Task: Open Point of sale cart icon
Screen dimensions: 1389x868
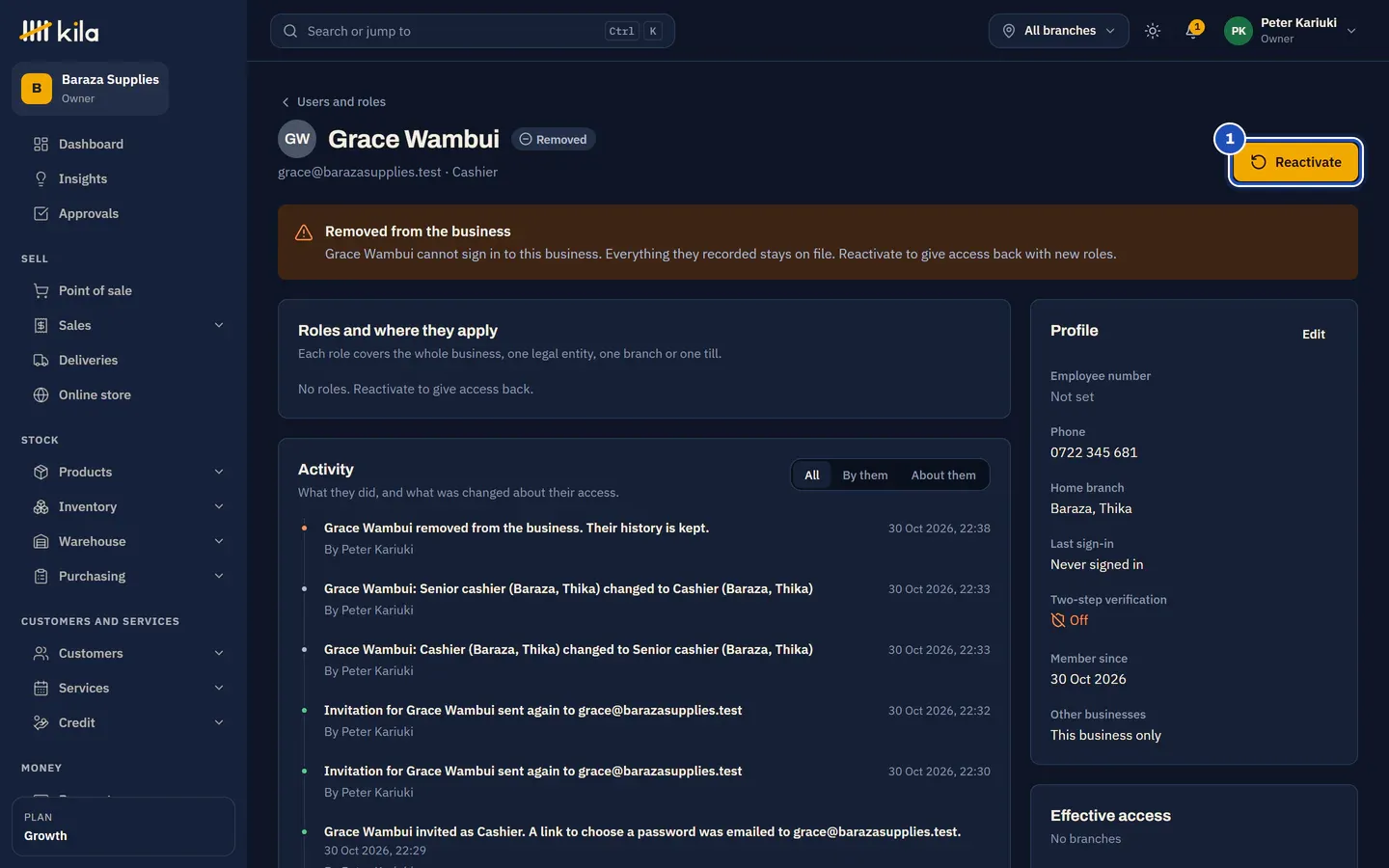Action: 41,291
